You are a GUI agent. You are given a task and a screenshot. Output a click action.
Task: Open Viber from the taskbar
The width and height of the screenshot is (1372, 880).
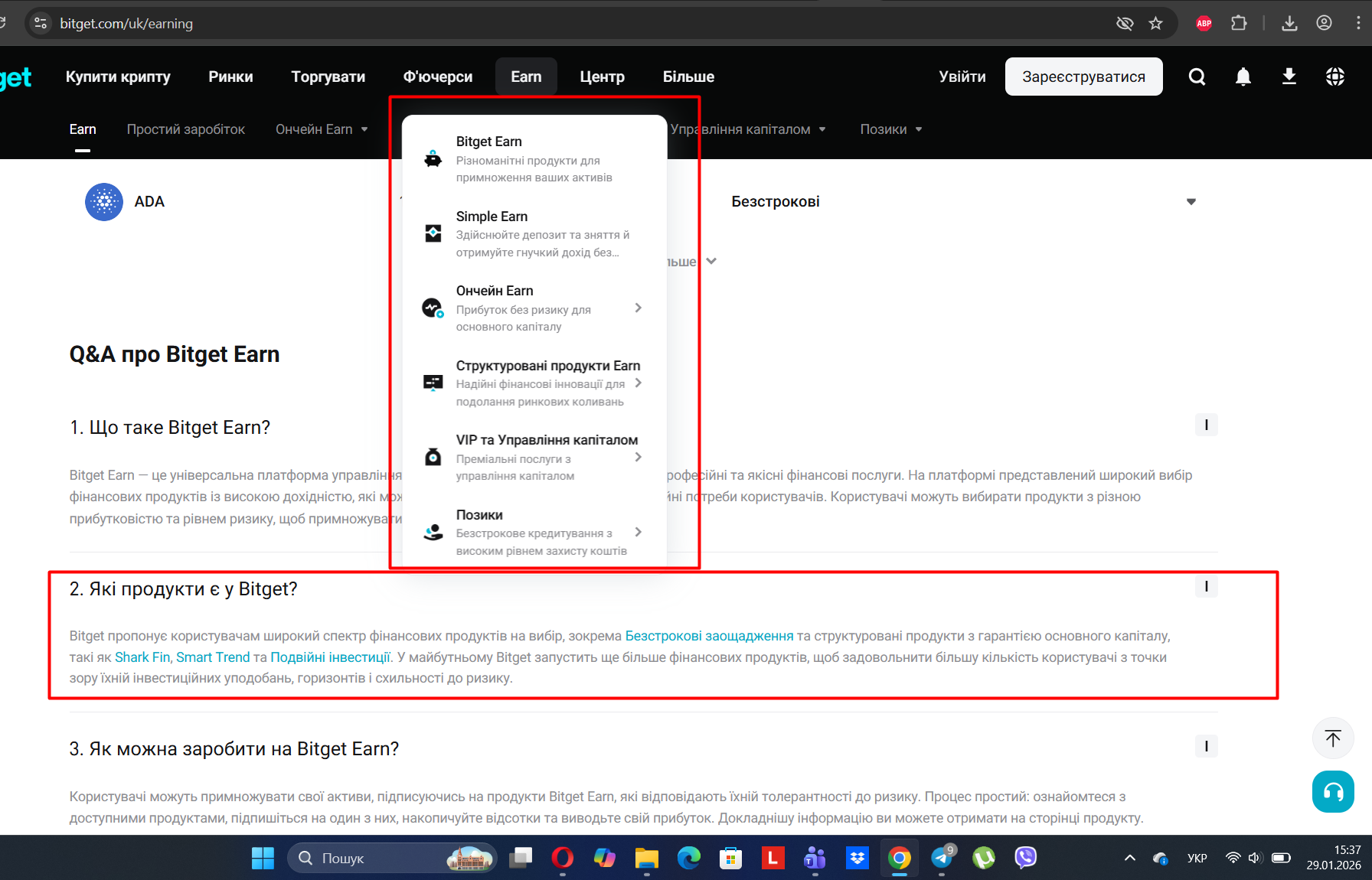(1026, 858)
